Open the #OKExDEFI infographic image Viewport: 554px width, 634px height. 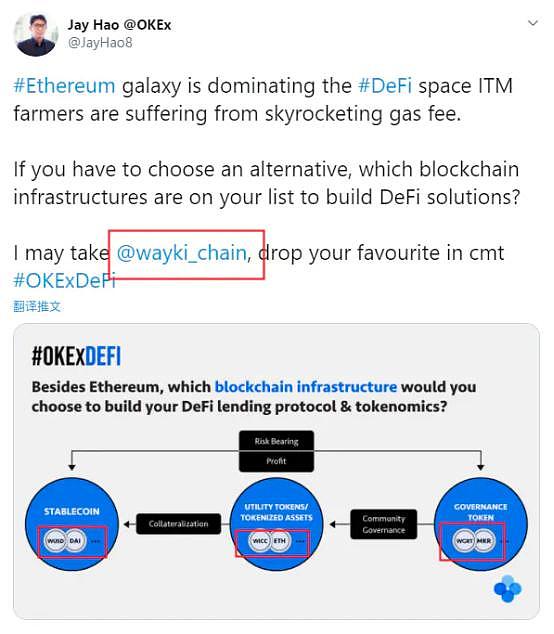point(276,471)
